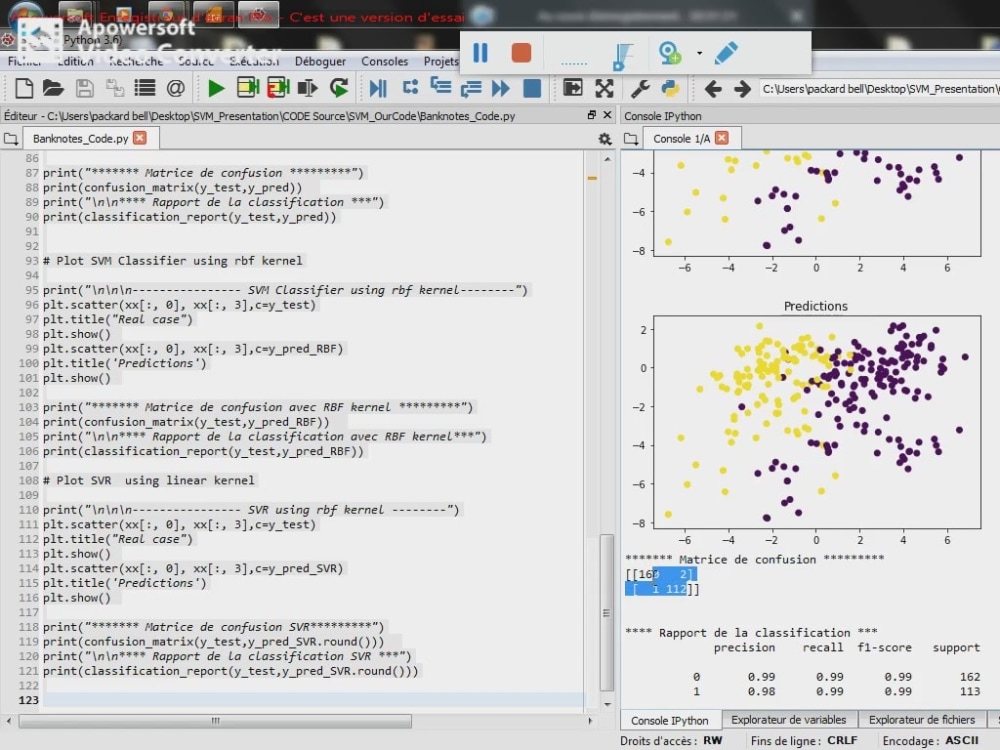Start debugging with the debug file icon
This screenshot has height=750, width=1000.
pyautogui.click(x=378, y=88)
